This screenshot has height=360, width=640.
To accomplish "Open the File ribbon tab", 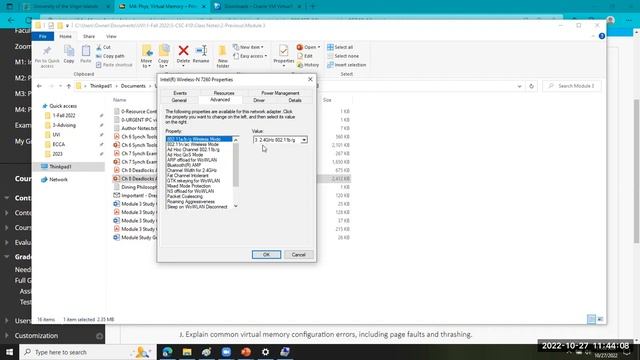I will point(42,36).
